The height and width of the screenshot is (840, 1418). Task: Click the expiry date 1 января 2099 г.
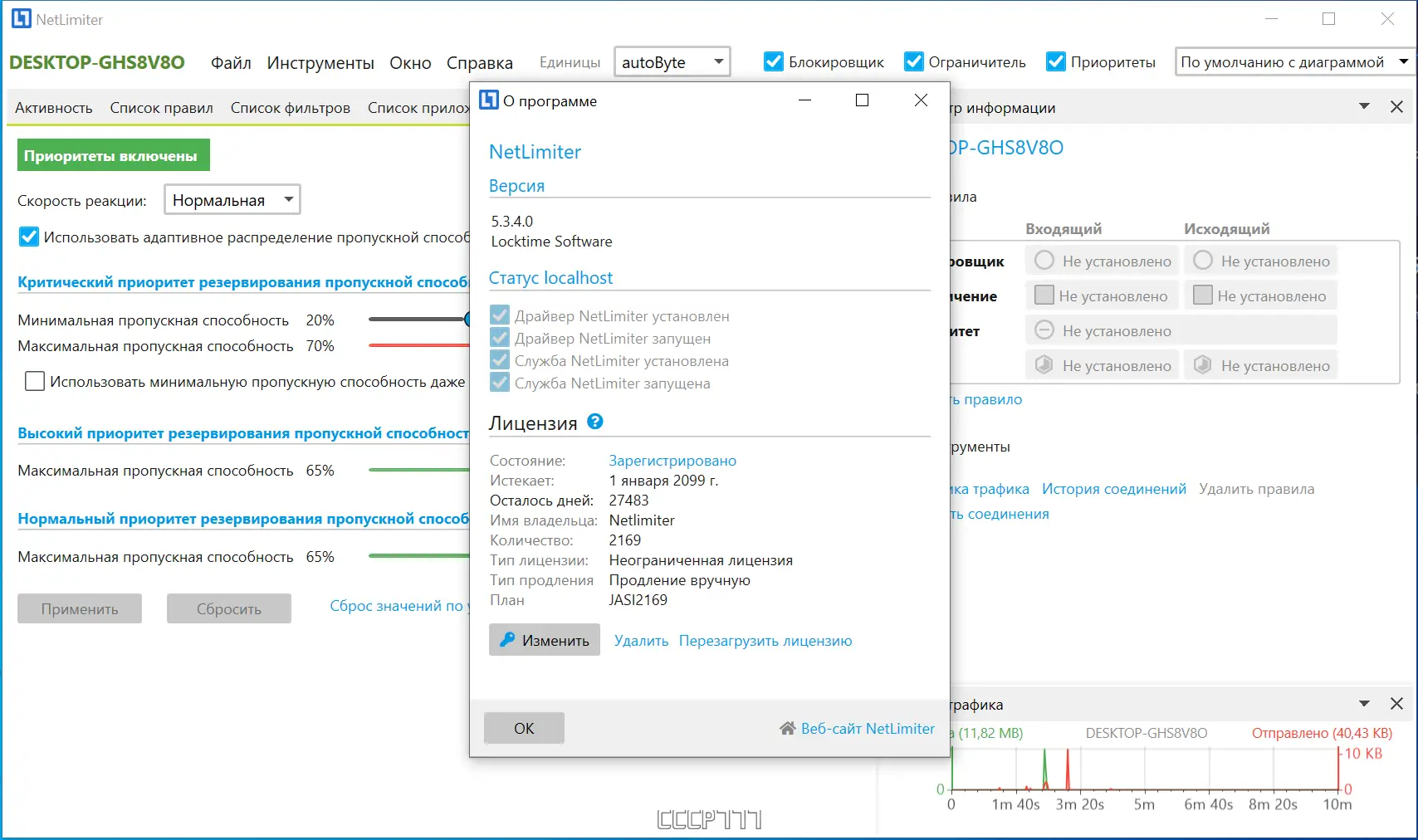click(x=664, y=481)
